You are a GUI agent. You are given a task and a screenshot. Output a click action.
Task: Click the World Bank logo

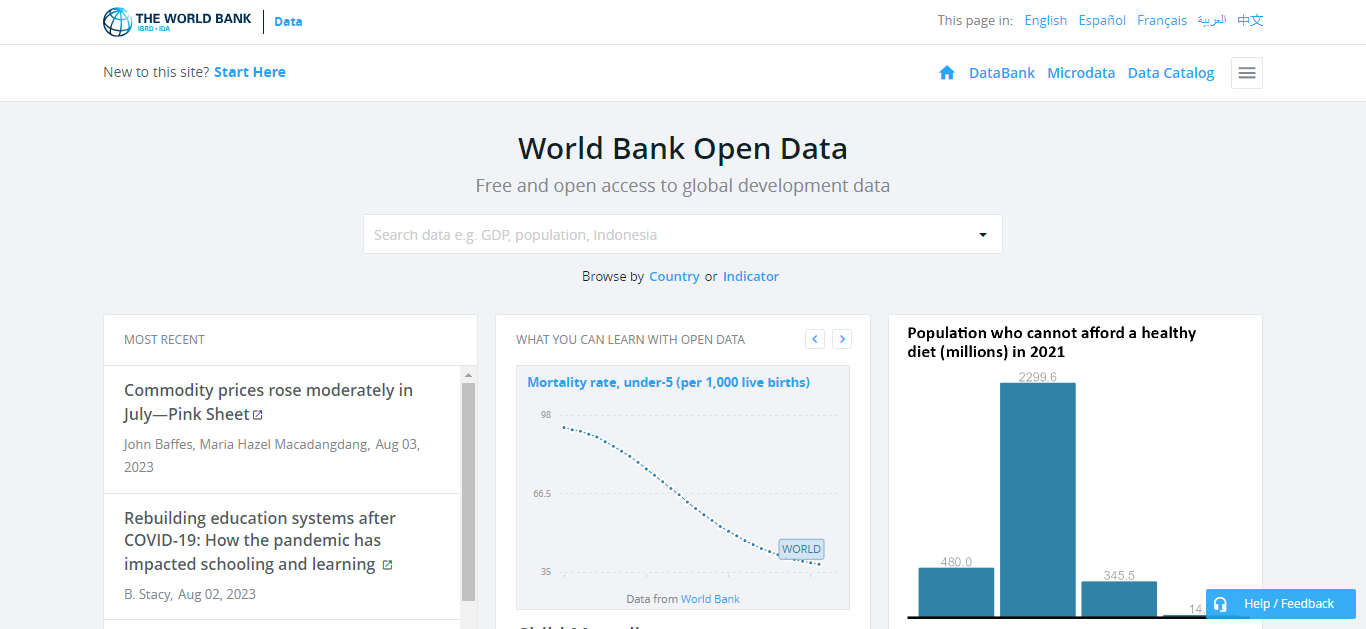[177, 21]
